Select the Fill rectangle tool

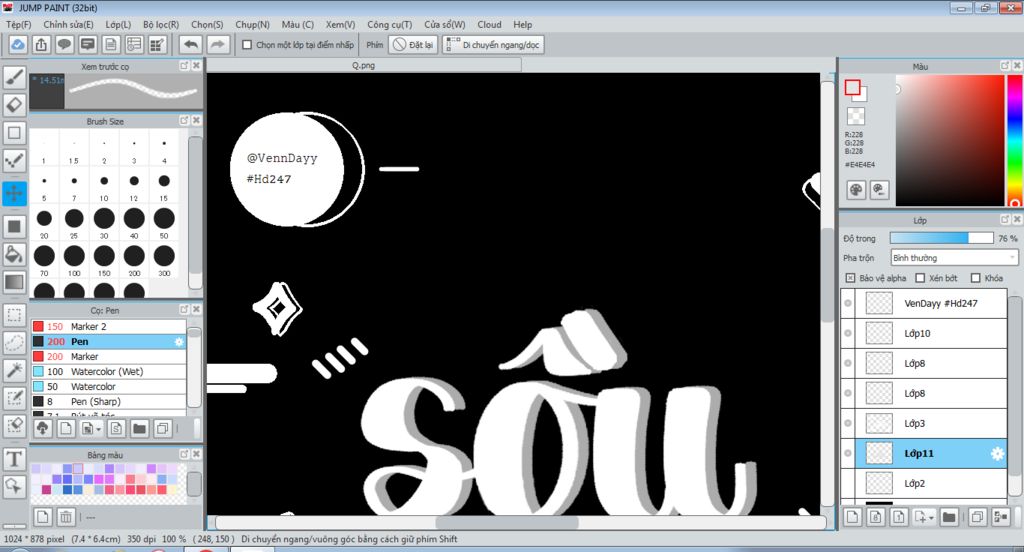pyautogui.click(x=14, y=227)
